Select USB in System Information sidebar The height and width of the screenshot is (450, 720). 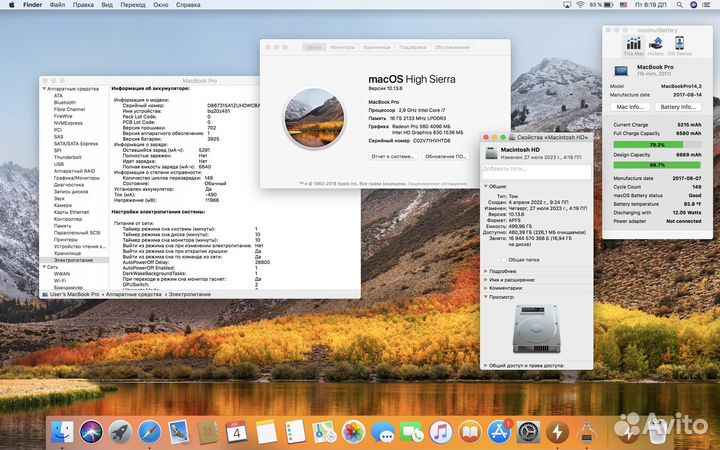(x=59, y=164)
